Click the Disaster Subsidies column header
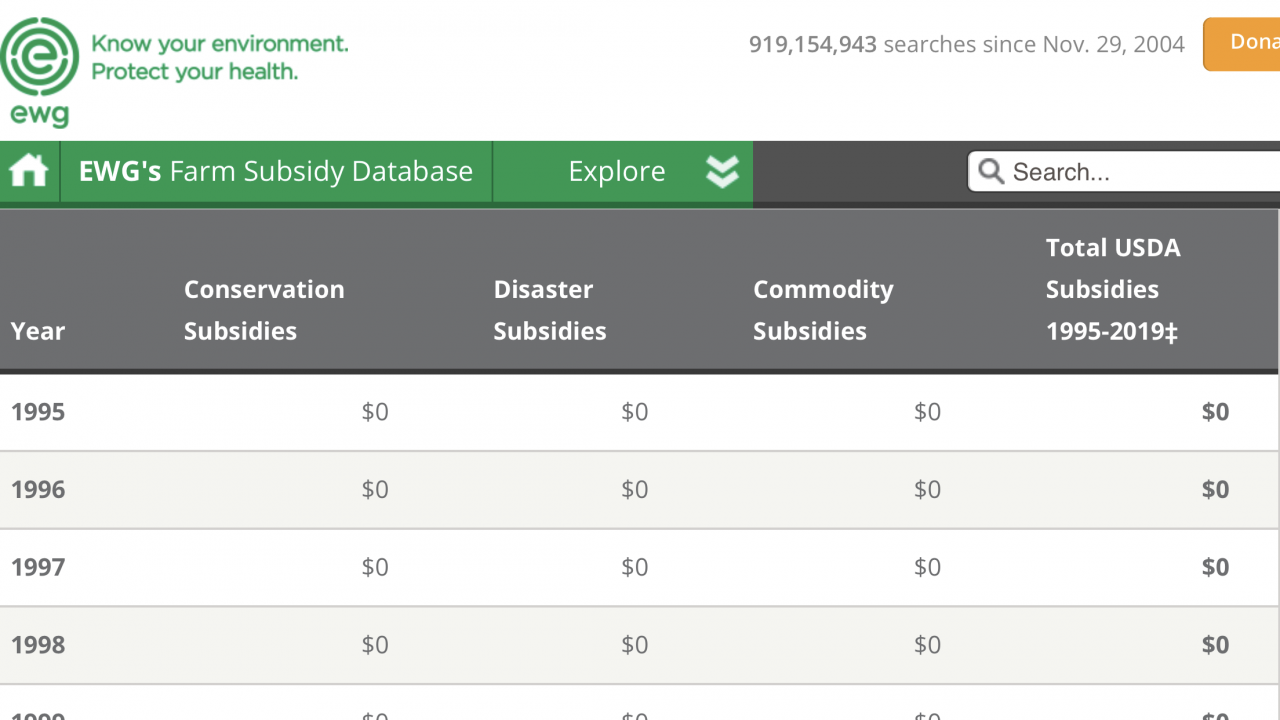Screen dimensions: 1280x720 [550, 310]
